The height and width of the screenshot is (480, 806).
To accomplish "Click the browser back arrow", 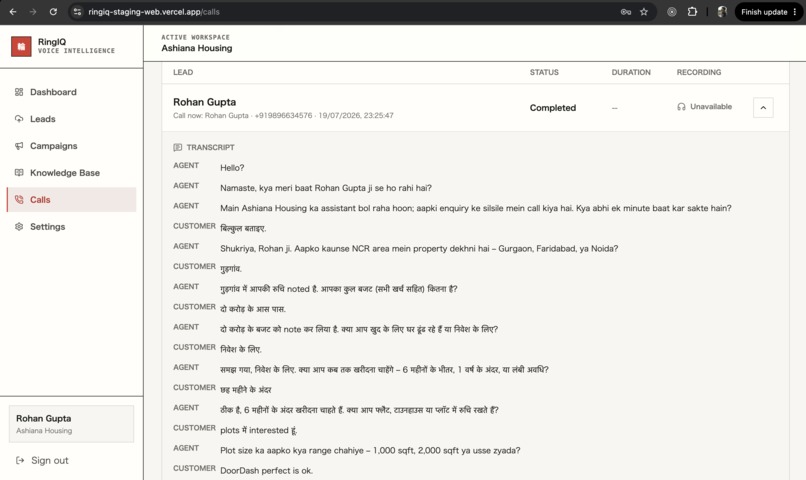I will pos(13,12).
